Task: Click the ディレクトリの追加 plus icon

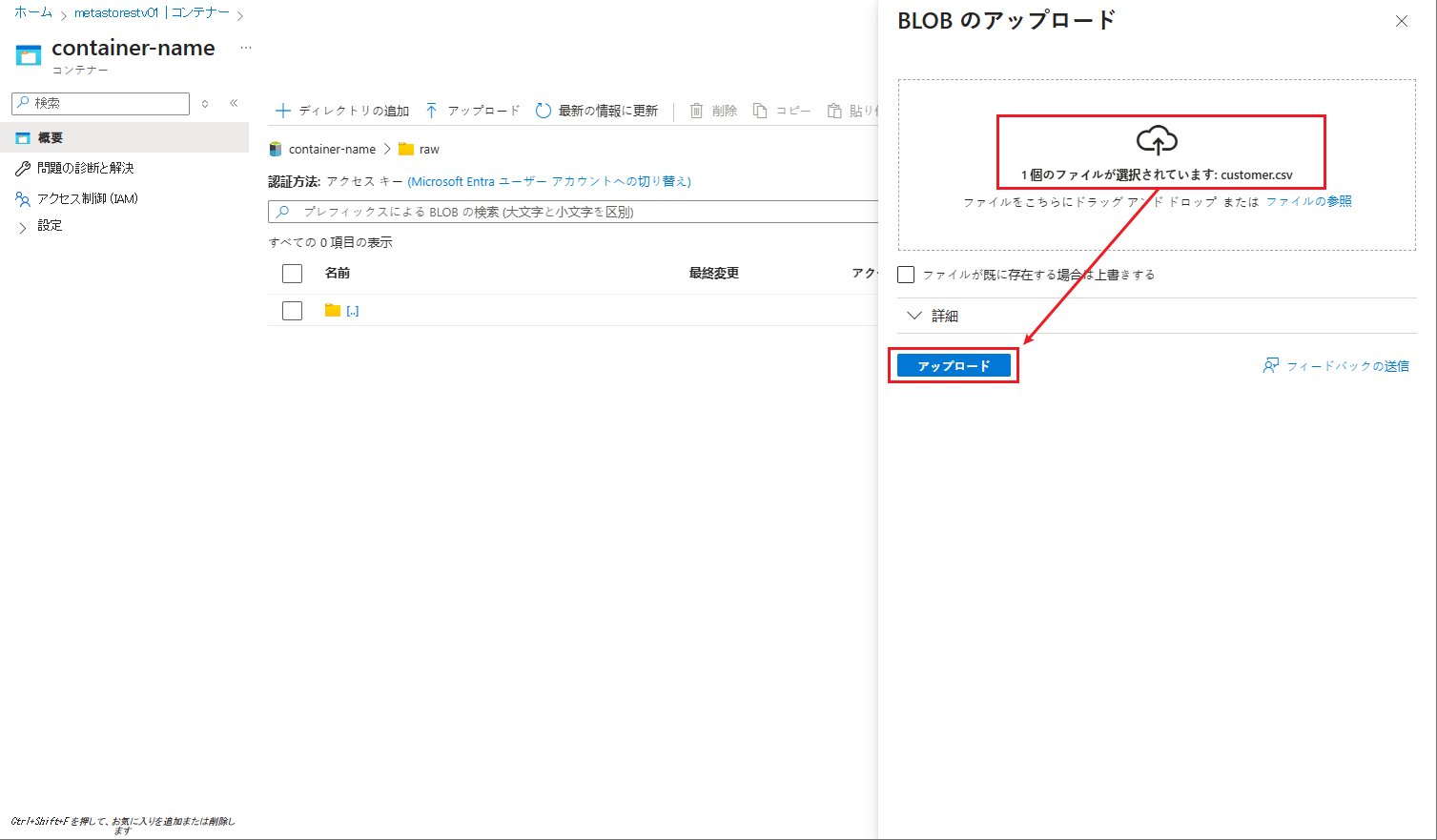Action: (x=282, y=111)
